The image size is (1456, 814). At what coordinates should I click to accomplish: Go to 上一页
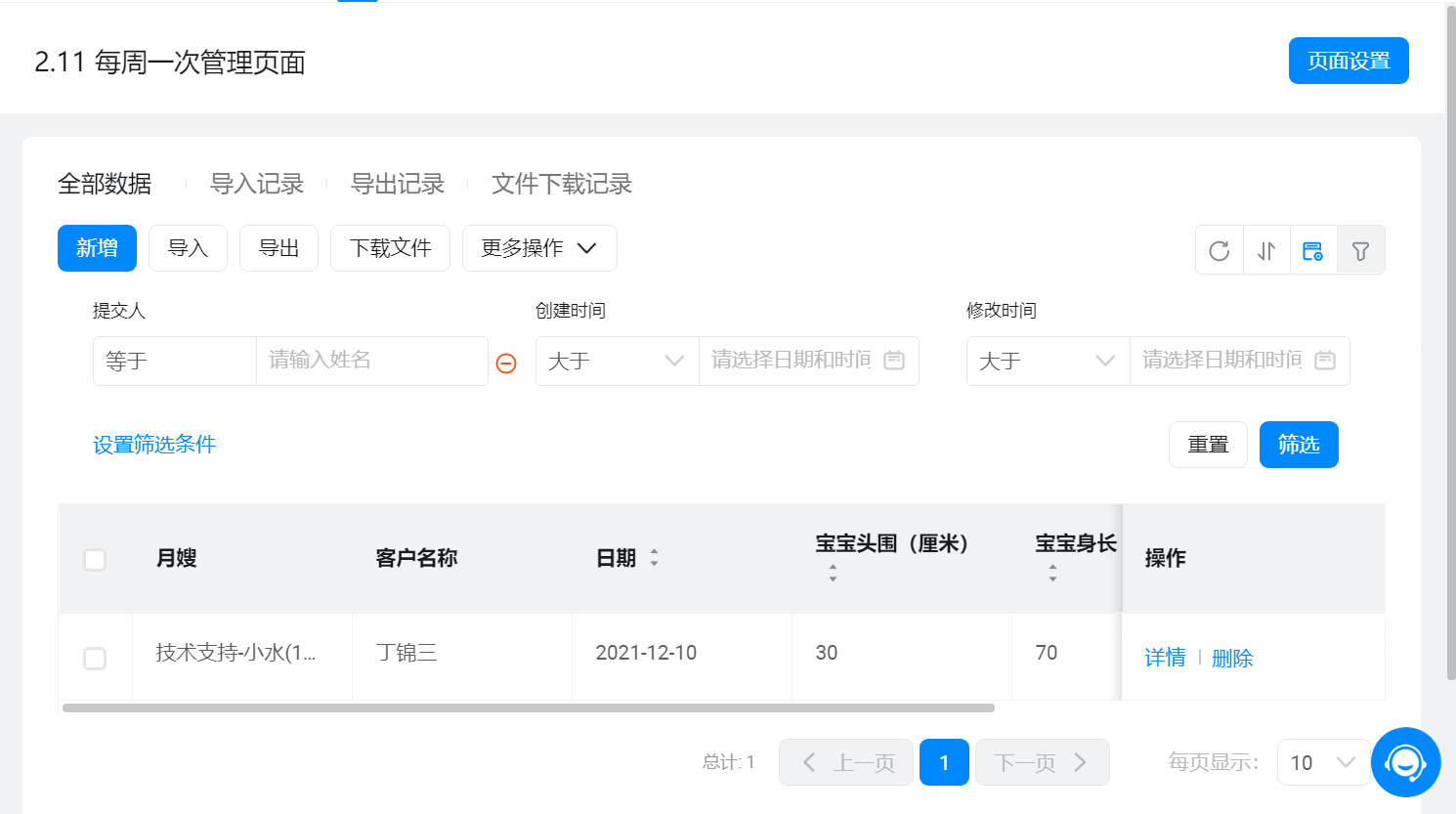pyautogui.click(x=846, y=762)
